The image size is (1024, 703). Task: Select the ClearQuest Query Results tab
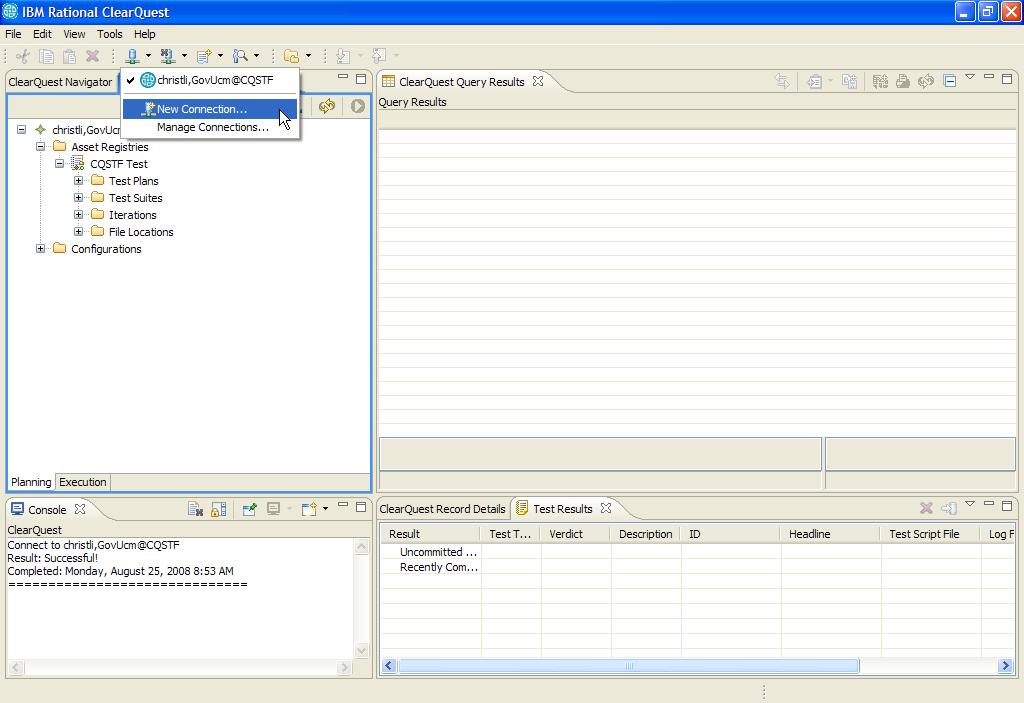tap(462, 82)
